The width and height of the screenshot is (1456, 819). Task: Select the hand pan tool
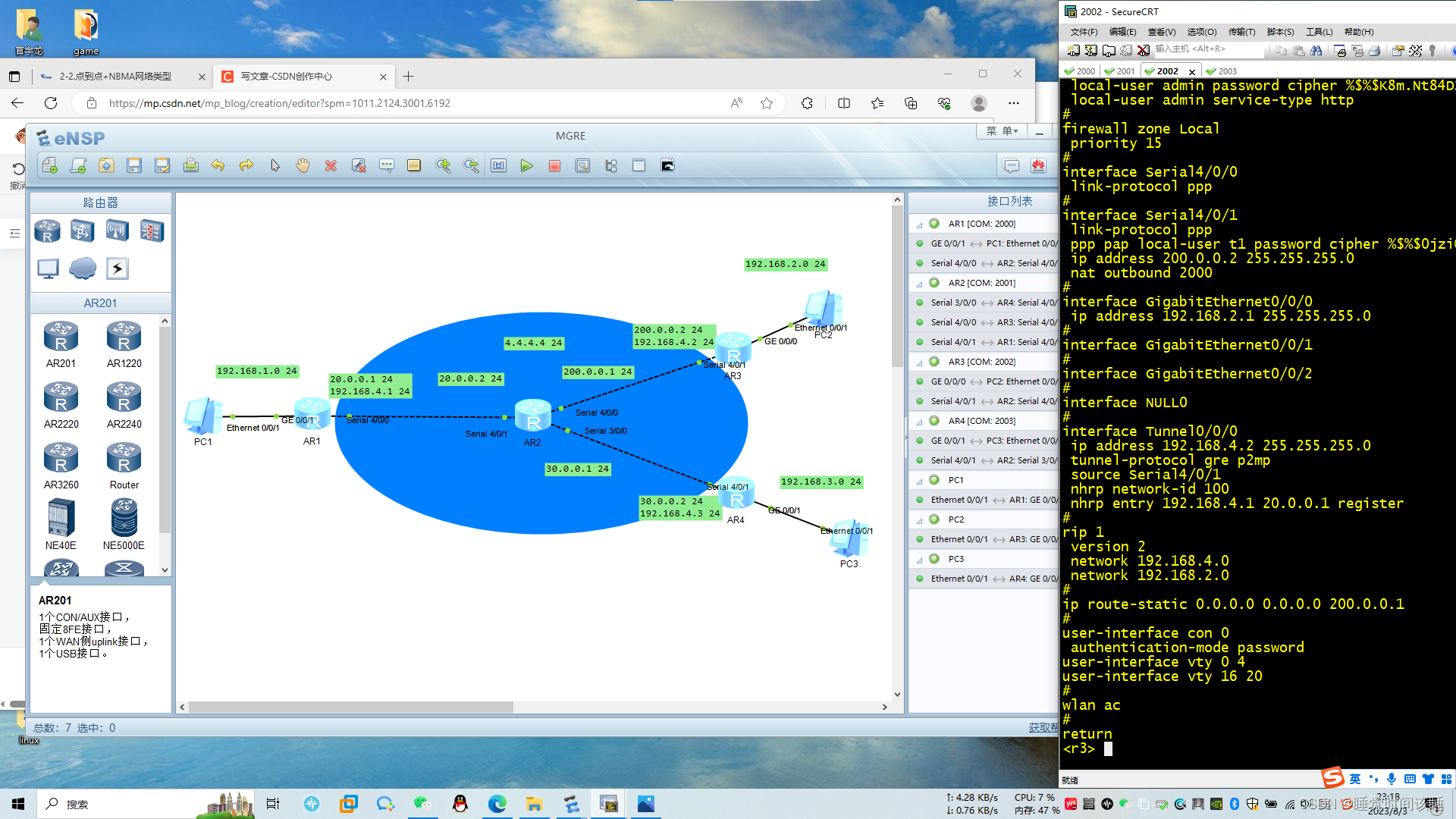click(x=303, y=166)
